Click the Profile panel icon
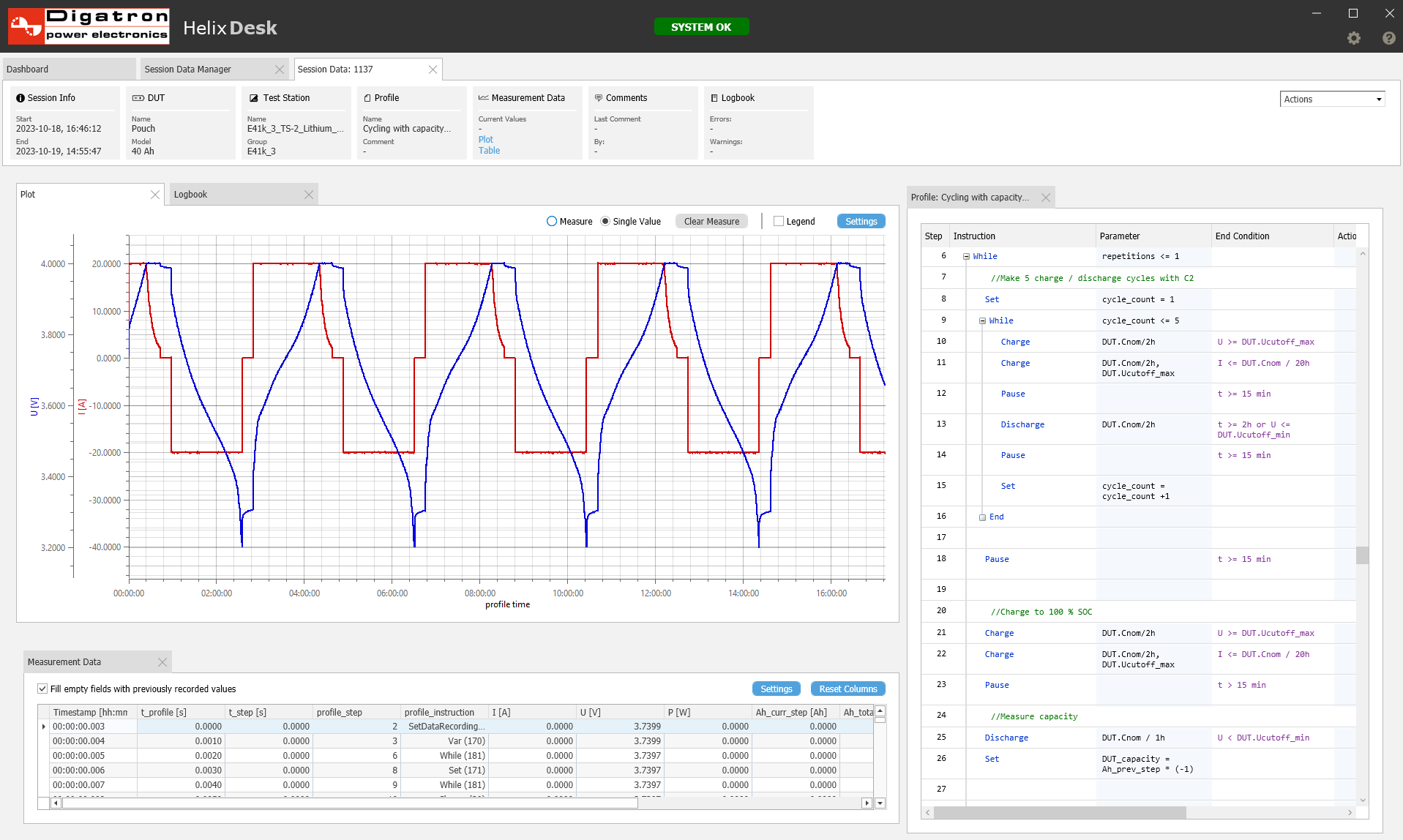The width and height of the screenshot is (1403, 840). point(367,98)
